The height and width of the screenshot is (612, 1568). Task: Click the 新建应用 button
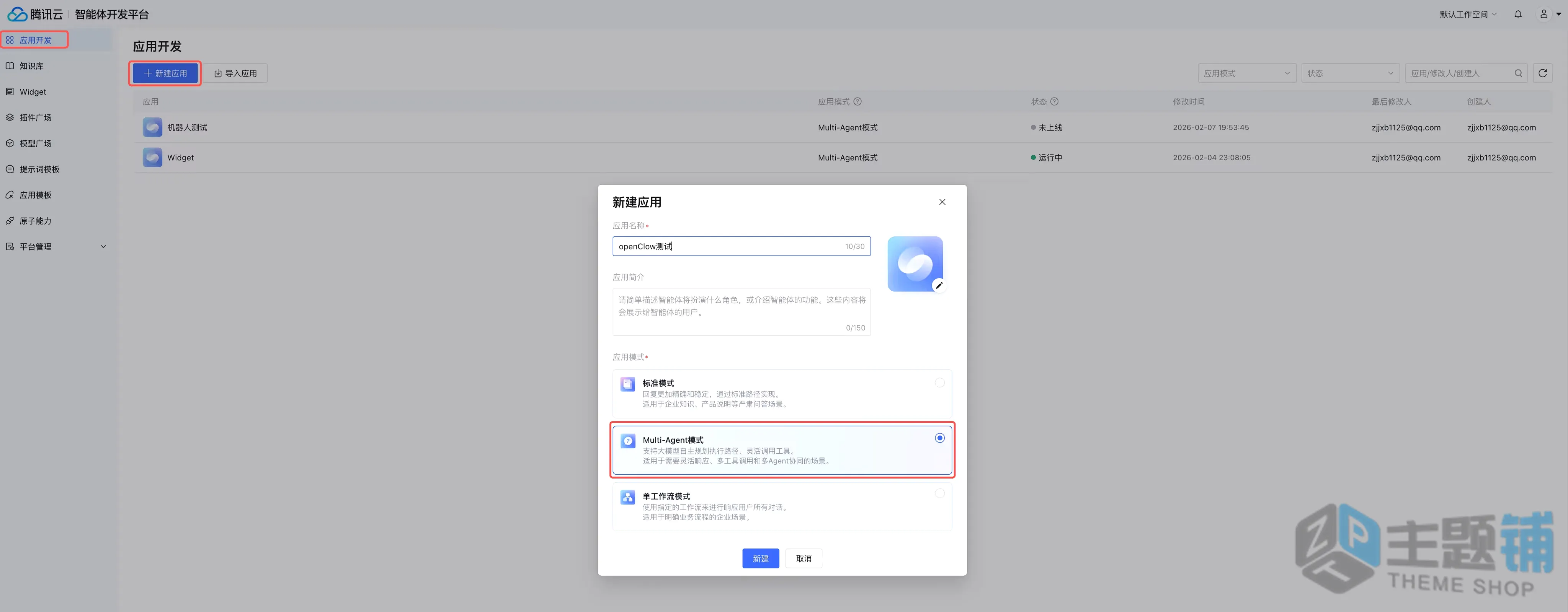pyautogui.click(x=165, y=73)
